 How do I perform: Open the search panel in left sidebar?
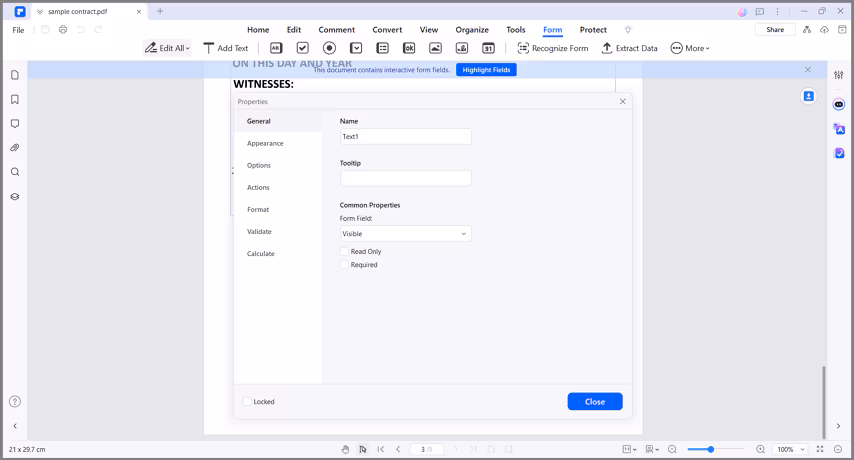15,172
